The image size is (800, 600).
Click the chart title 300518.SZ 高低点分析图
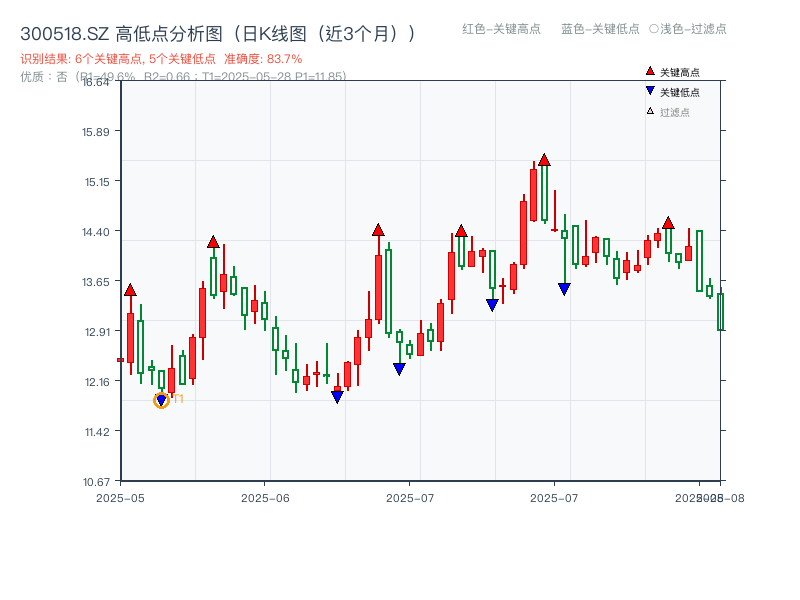[120, 30]
